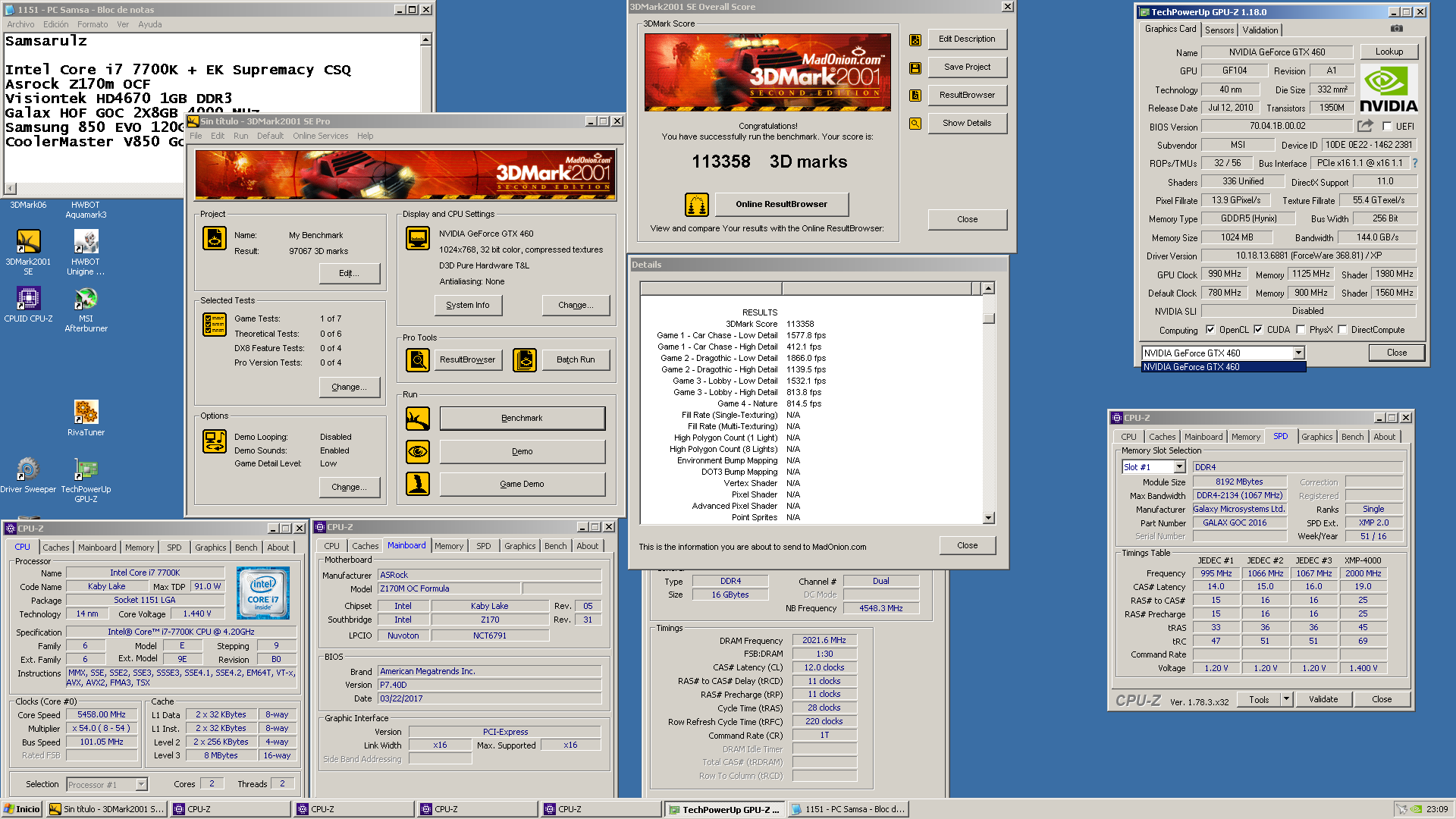
Task: Open the Formato menu in Bloc de notas
Action: (x=93, y=24)
